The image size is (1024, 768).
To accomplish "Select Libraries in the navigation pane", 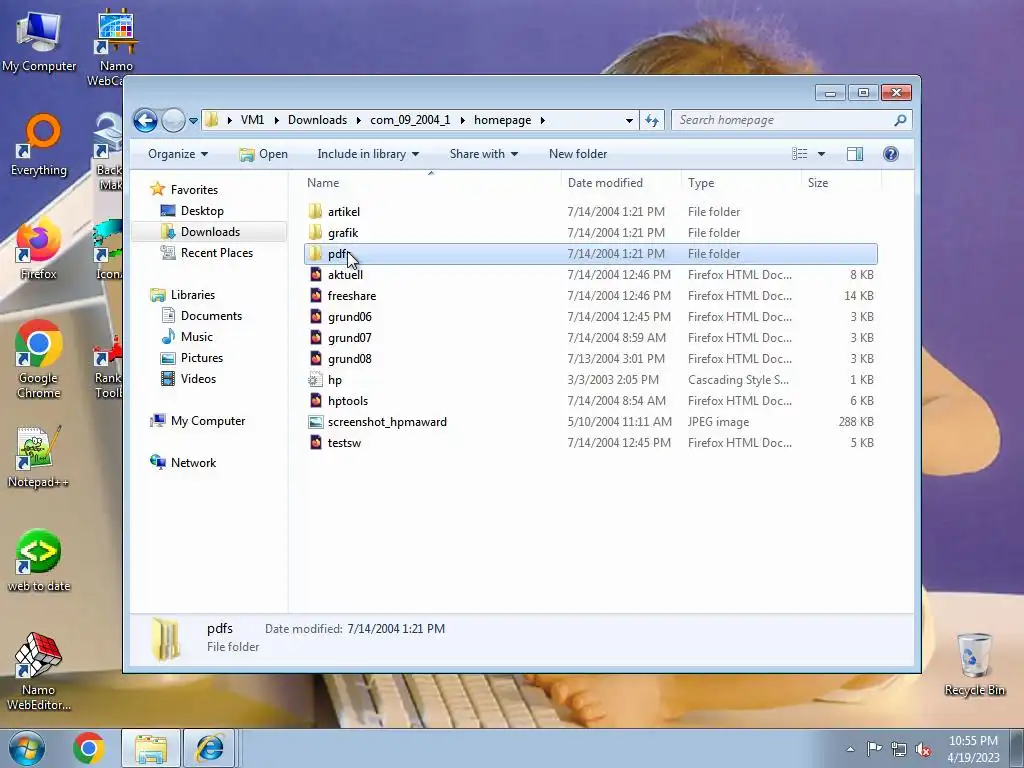I will (193, 295).
